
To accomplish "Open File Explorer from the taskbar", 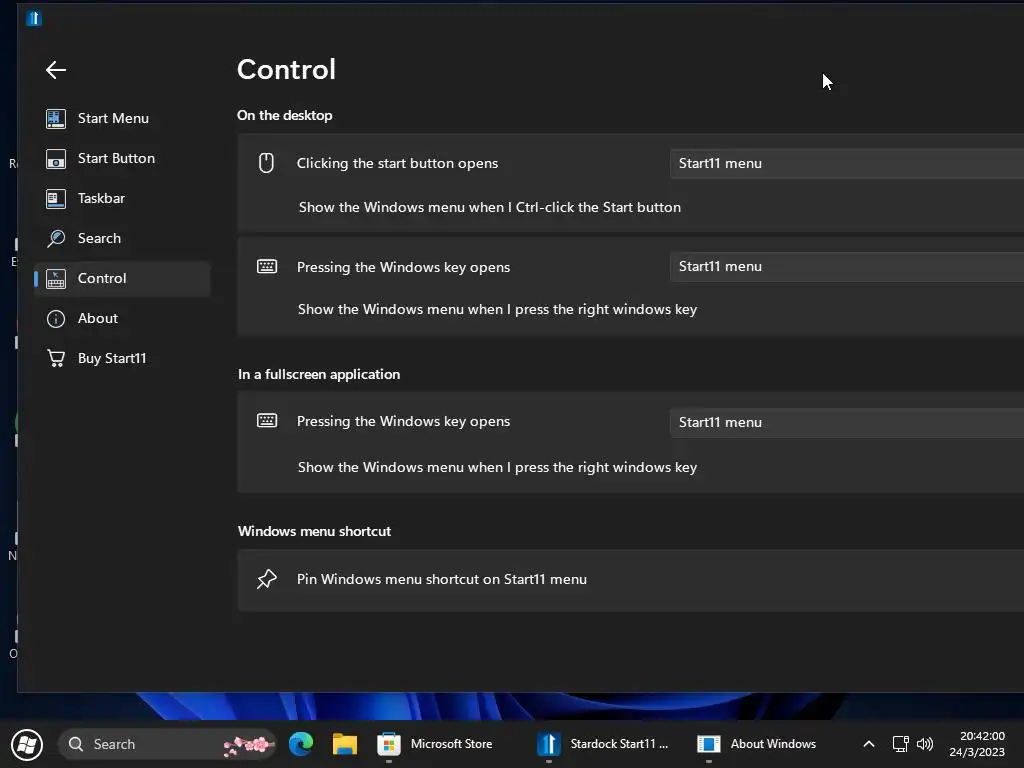I will click(345, 744).
